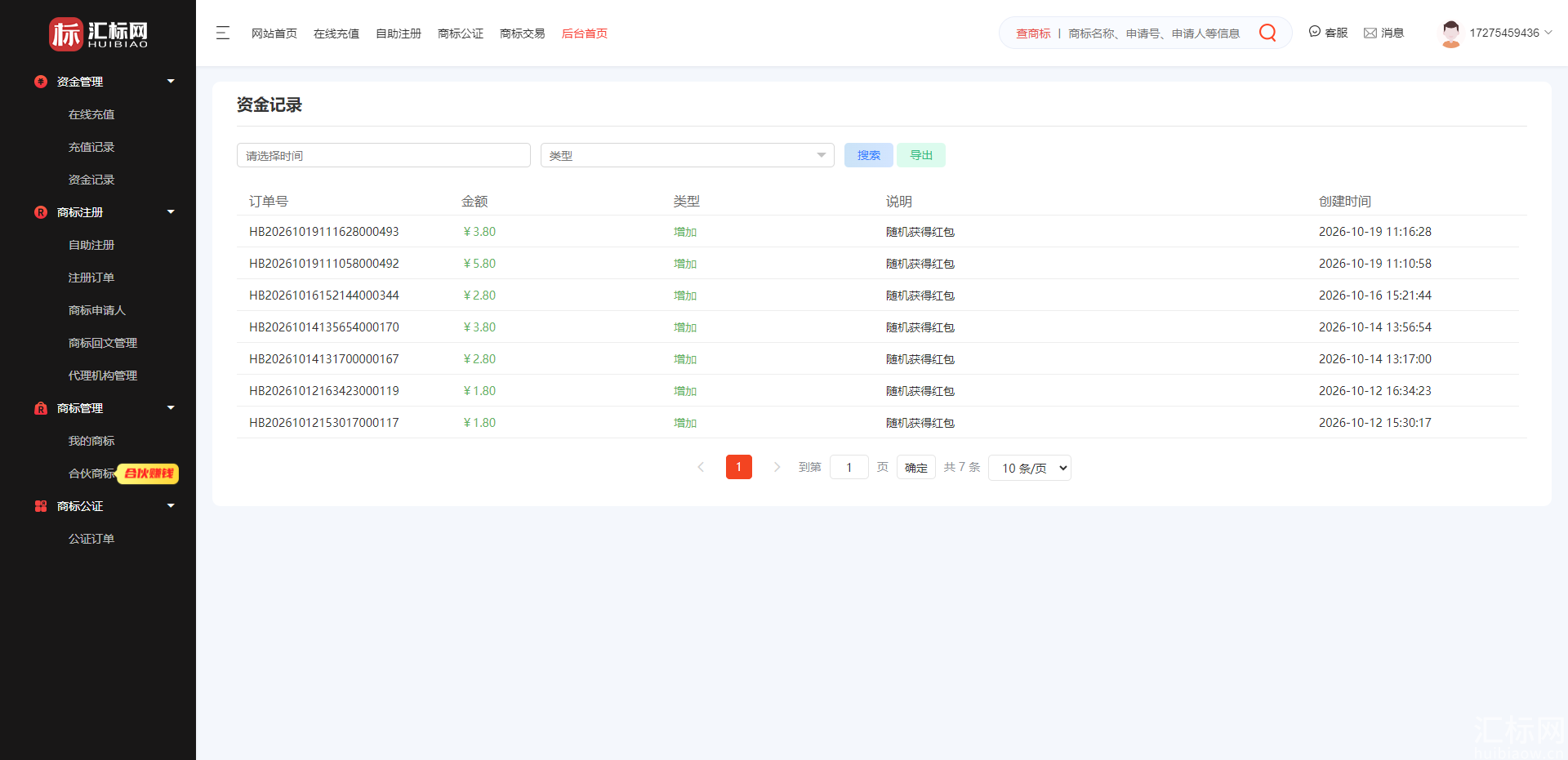Click the 商标管理 section icon
Screen dimensions: 1568x760
(41, 408)
